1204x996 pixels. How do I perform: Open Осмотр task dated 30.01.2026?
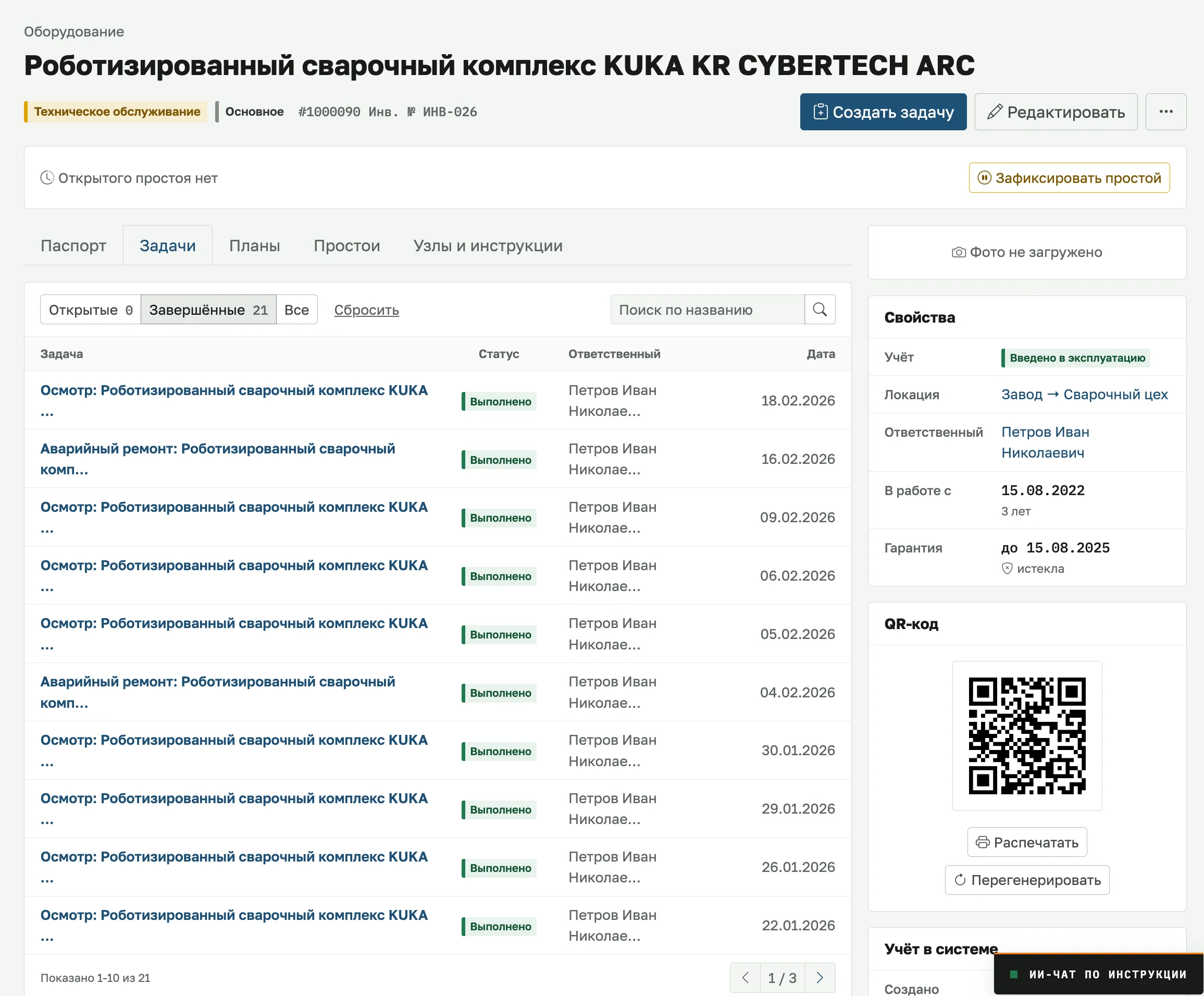(x=234, y=751)
